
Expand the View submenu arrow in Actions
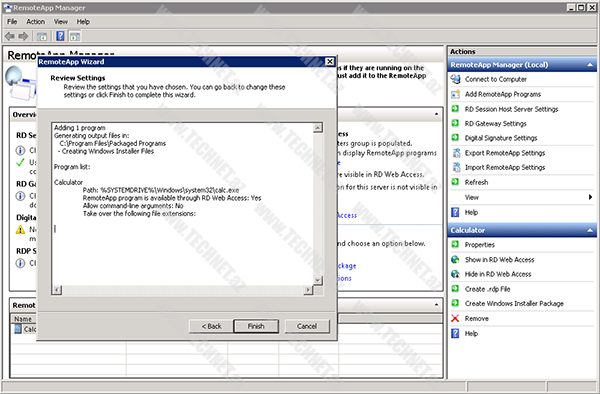(x=590, y=197)
